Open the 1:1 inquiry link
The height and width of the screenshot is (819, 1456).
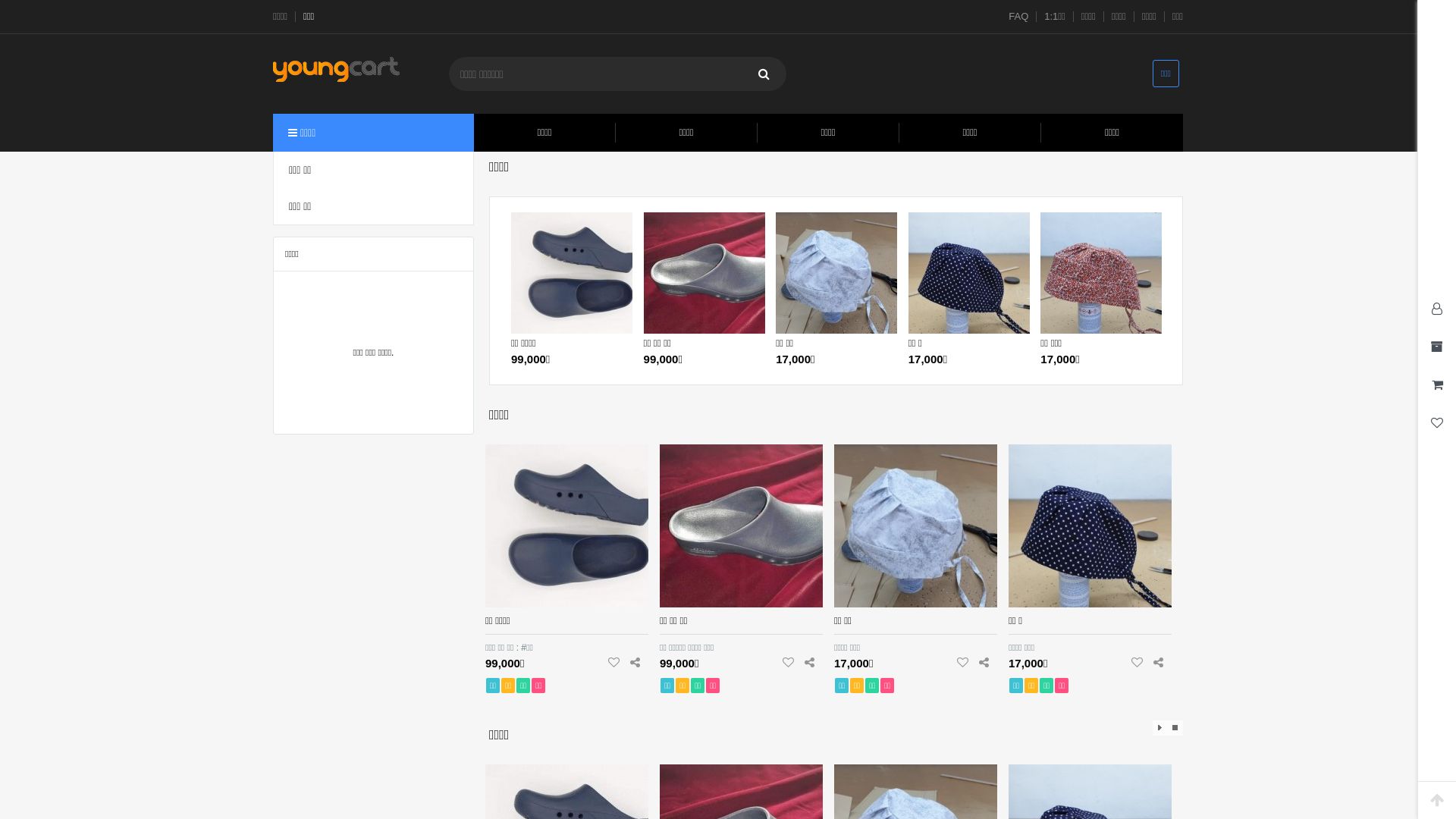pos(1055,17)
